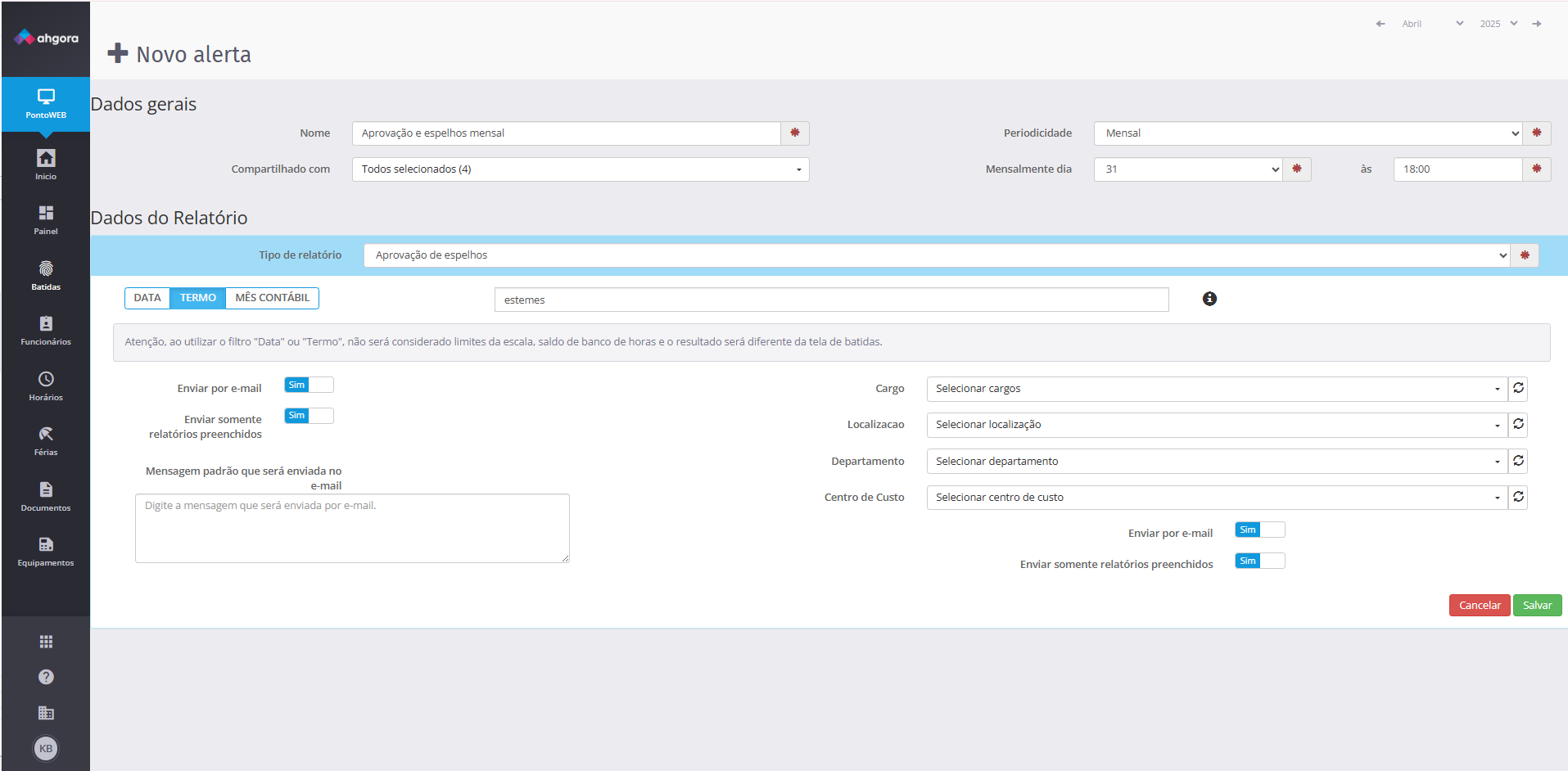The width and height of the screenshot is (1568, 771).
Task: Click the time field showing 18:00
Action: click(1457, 169)
